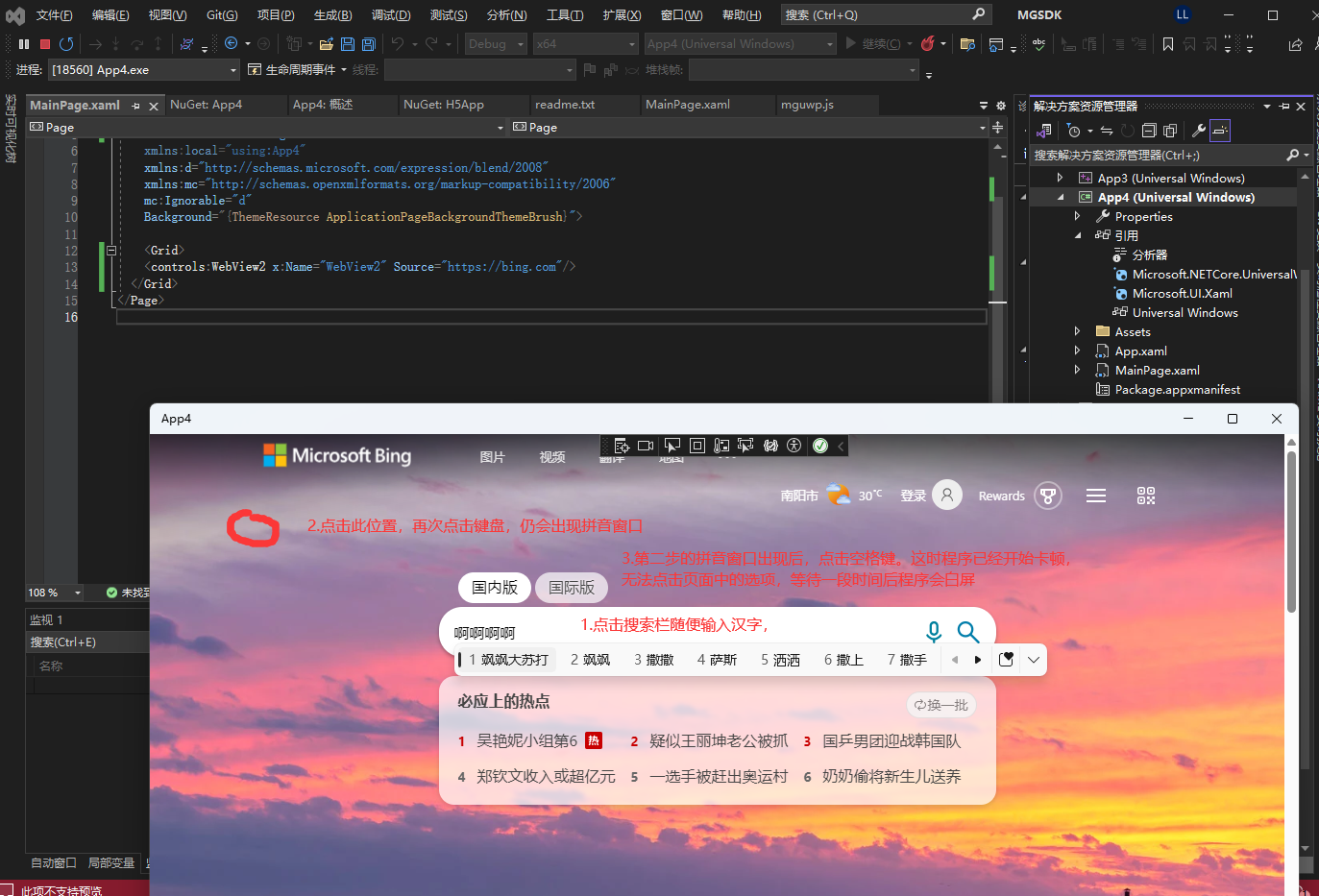
Task: Click the accessibility checker icon in debug overlay
Action: coord(794,445)
